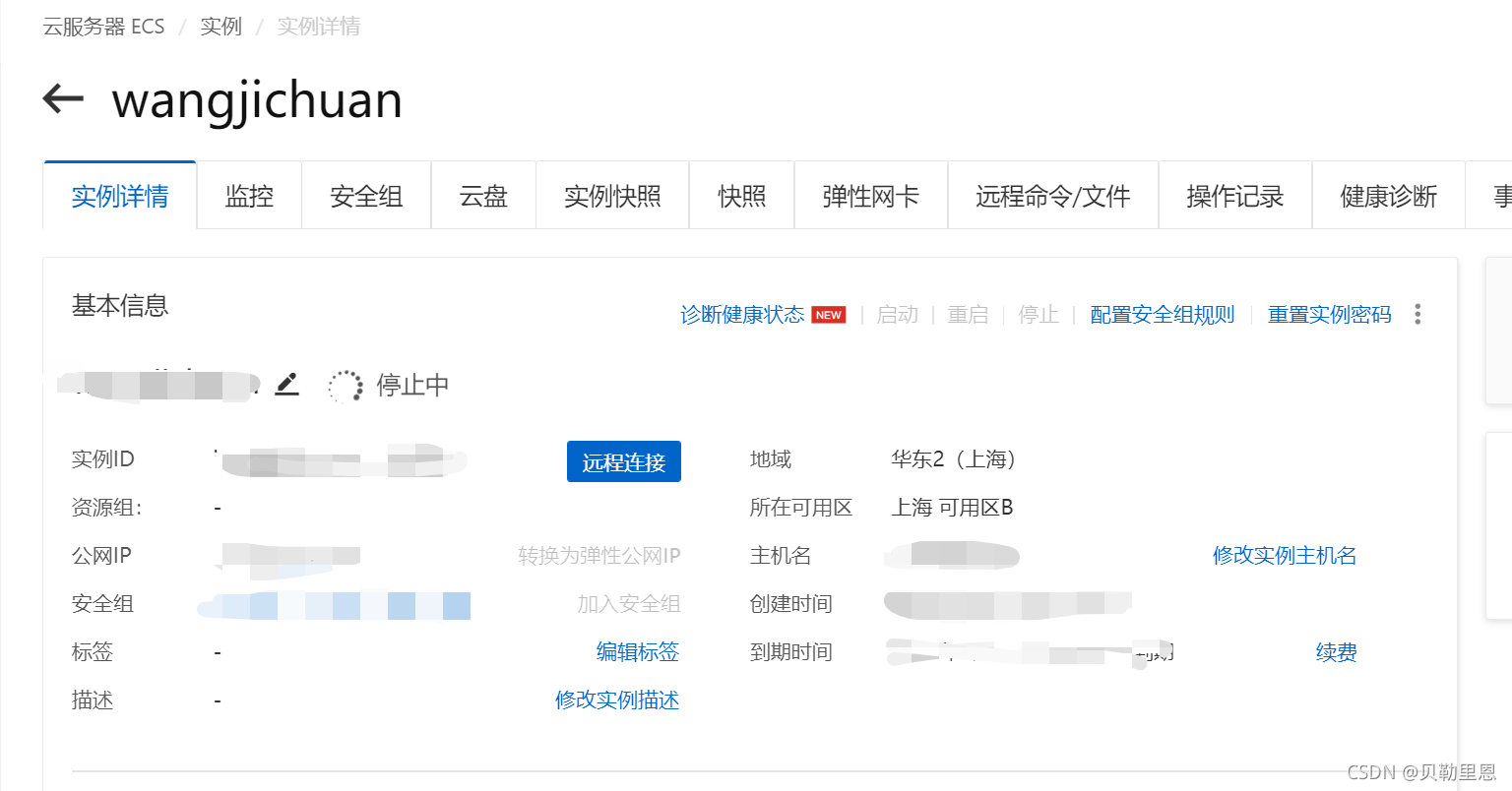Click the 资源组: label
Viewport: 1512px width, 791px height.
tap(106, 508)
